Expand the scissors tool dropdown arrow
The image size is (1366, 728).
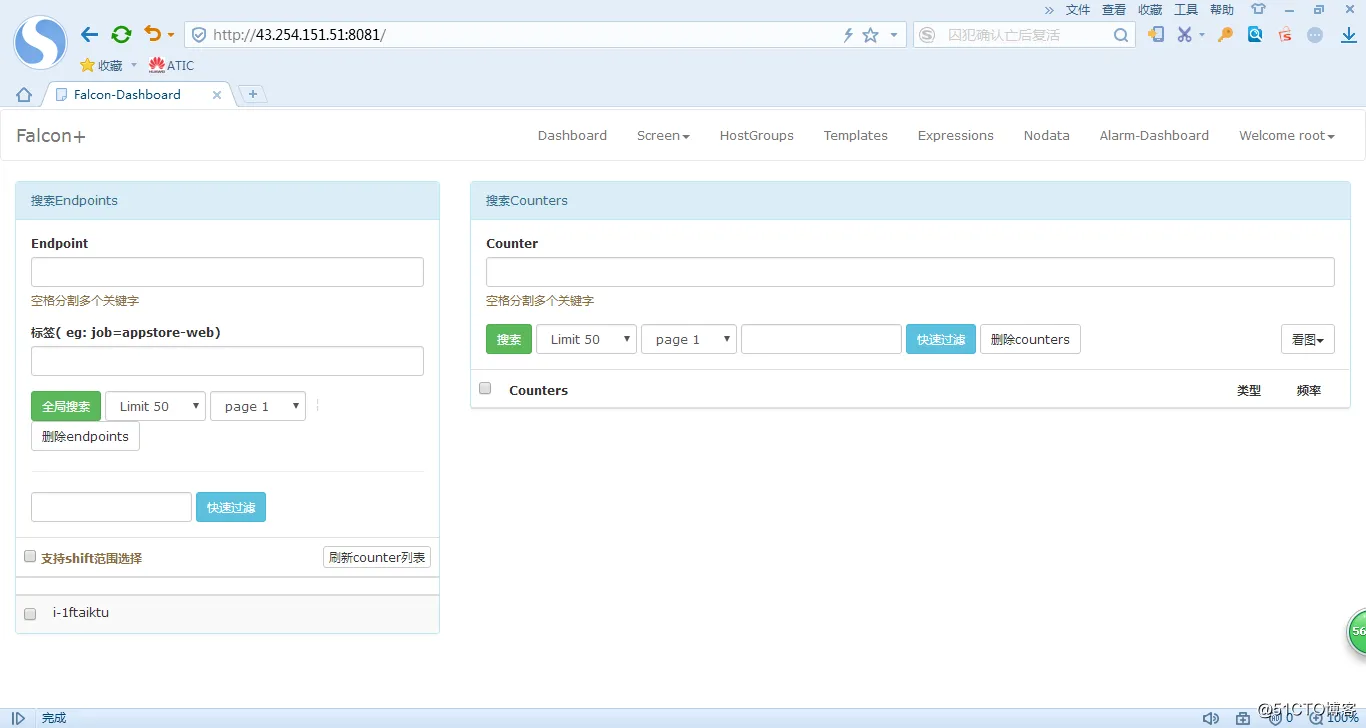point(1202,35)
